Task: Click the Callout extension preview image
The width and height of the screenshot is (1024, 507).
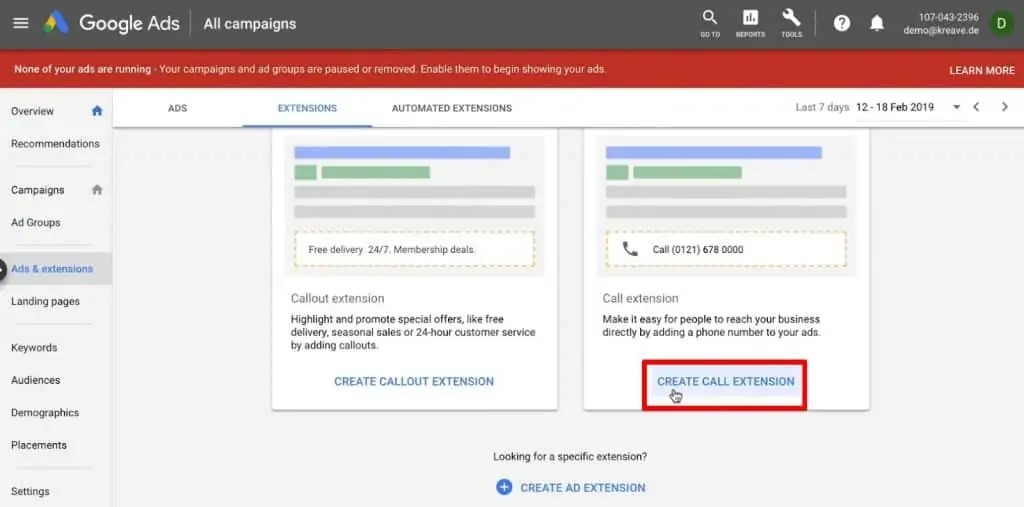Action: point(414,206)
